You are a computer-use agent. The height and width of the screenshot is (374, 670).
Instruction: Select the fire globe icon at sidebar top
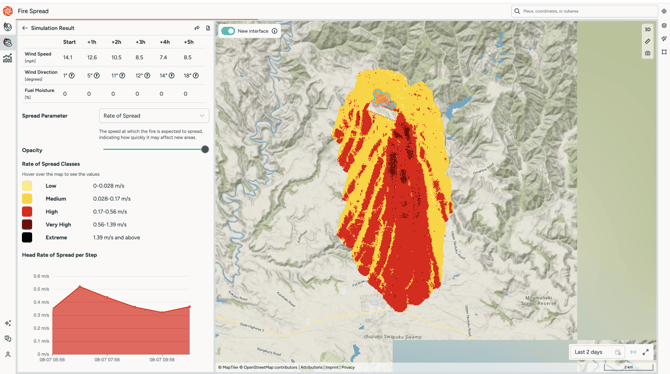(8, 27)
